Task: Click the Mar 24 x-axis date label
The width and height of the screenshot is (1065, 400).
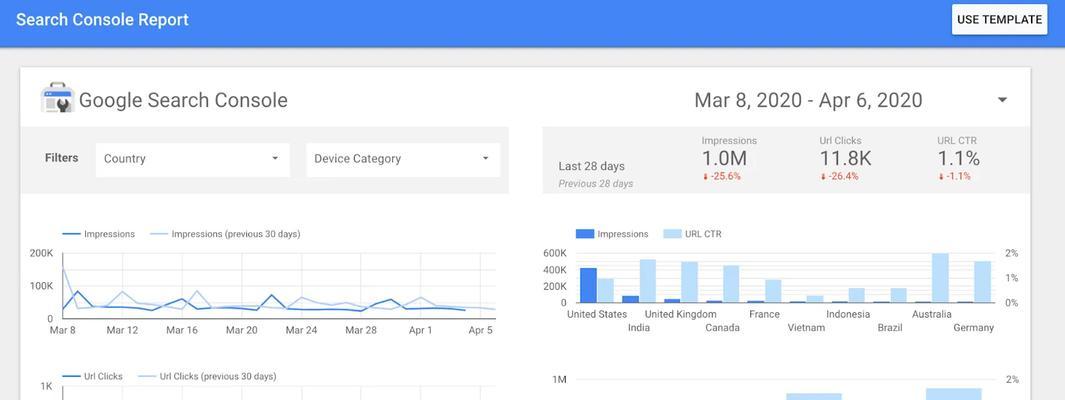Action: coord(302,331)
